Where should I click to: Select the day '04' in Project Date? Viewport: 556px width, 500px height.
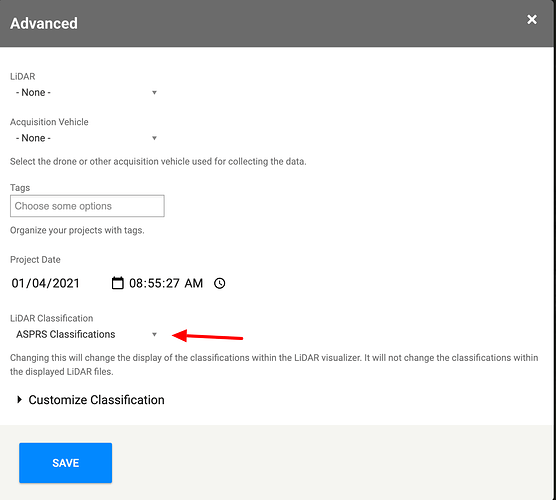tap(40, 283)
